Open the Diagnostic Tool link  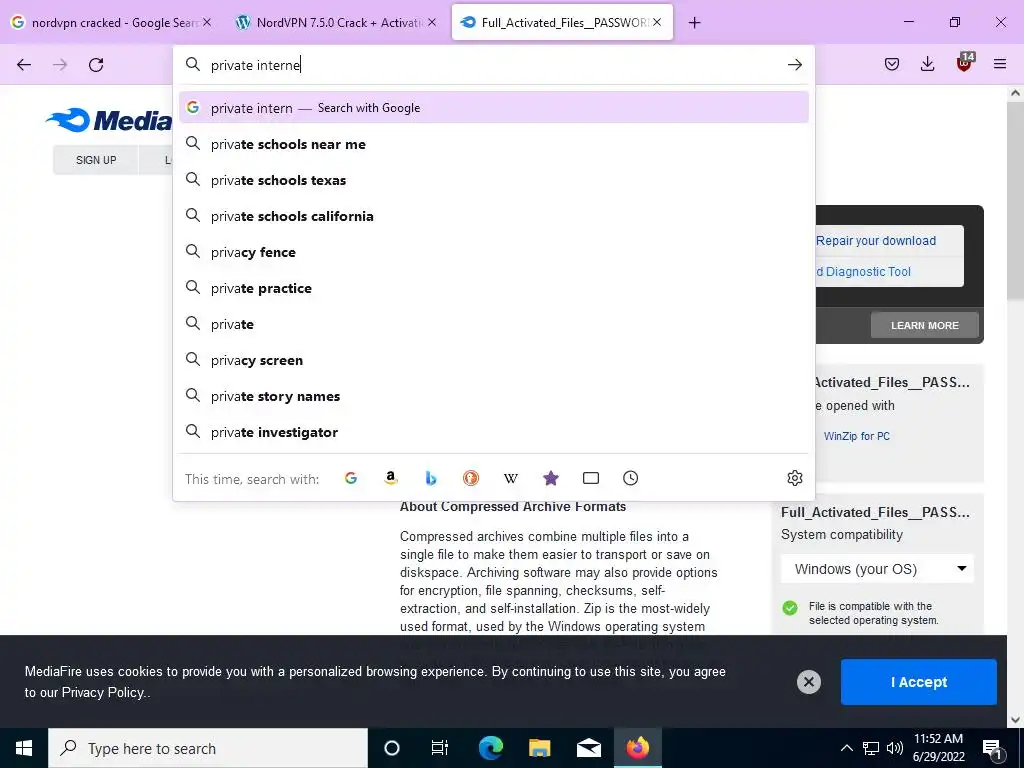863,272
